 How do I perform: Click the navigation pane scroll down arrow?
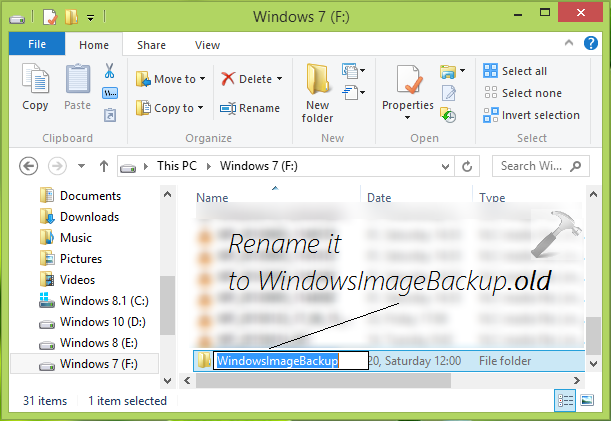(168, 380)
